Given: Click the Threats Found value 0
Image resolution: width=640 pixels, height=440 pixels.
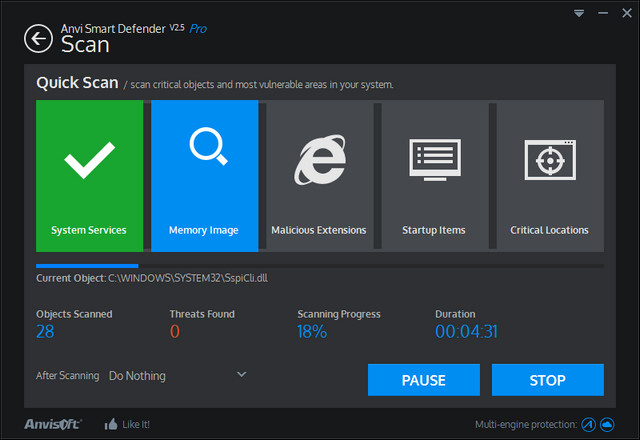Looking at the screenshot, I should click(175, 331).
